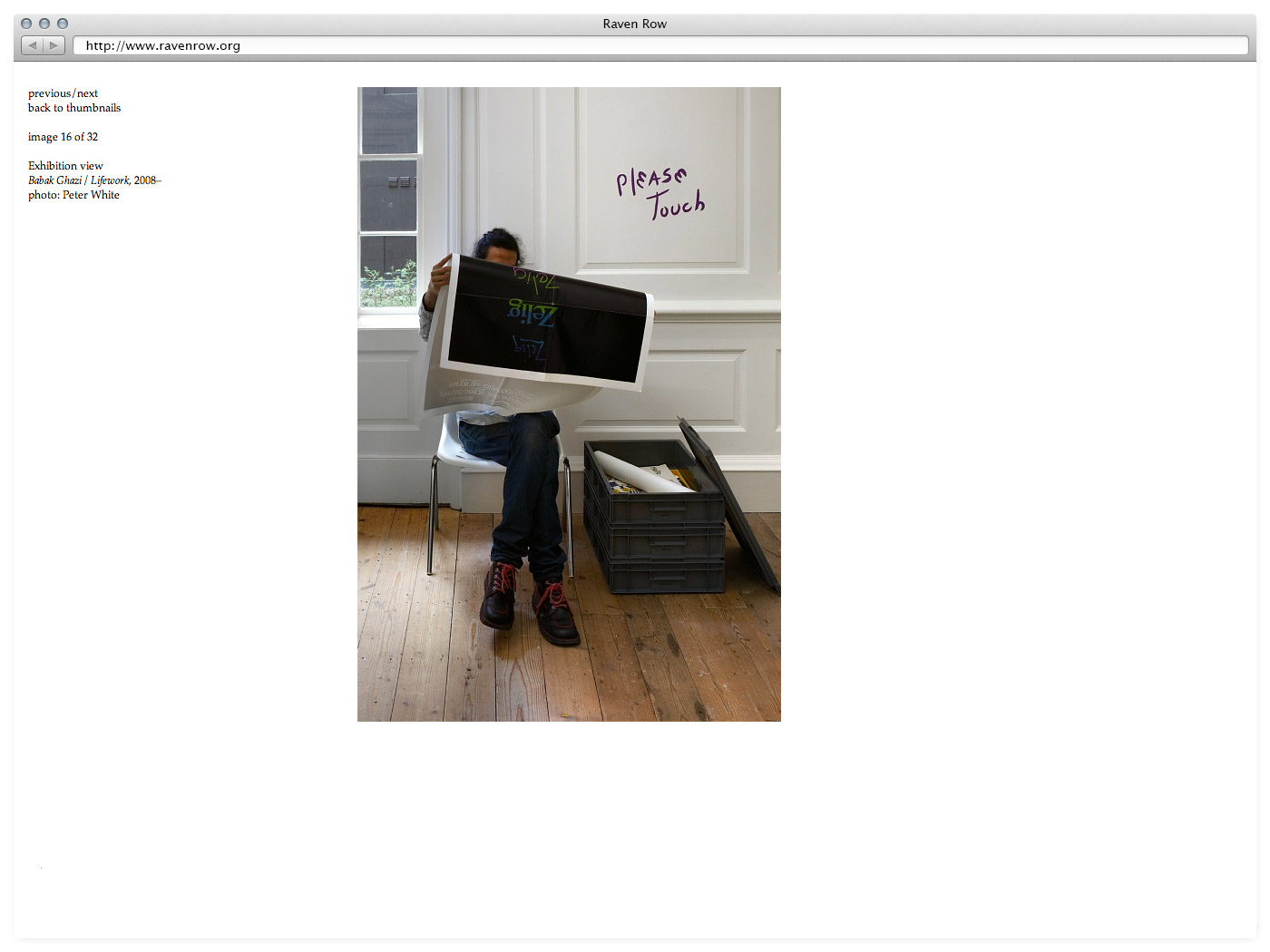Image resolution: width=1270 pixels, height=952 pixels.
Task: Click the browser back arrow button
Action: [x=33, y=45]
